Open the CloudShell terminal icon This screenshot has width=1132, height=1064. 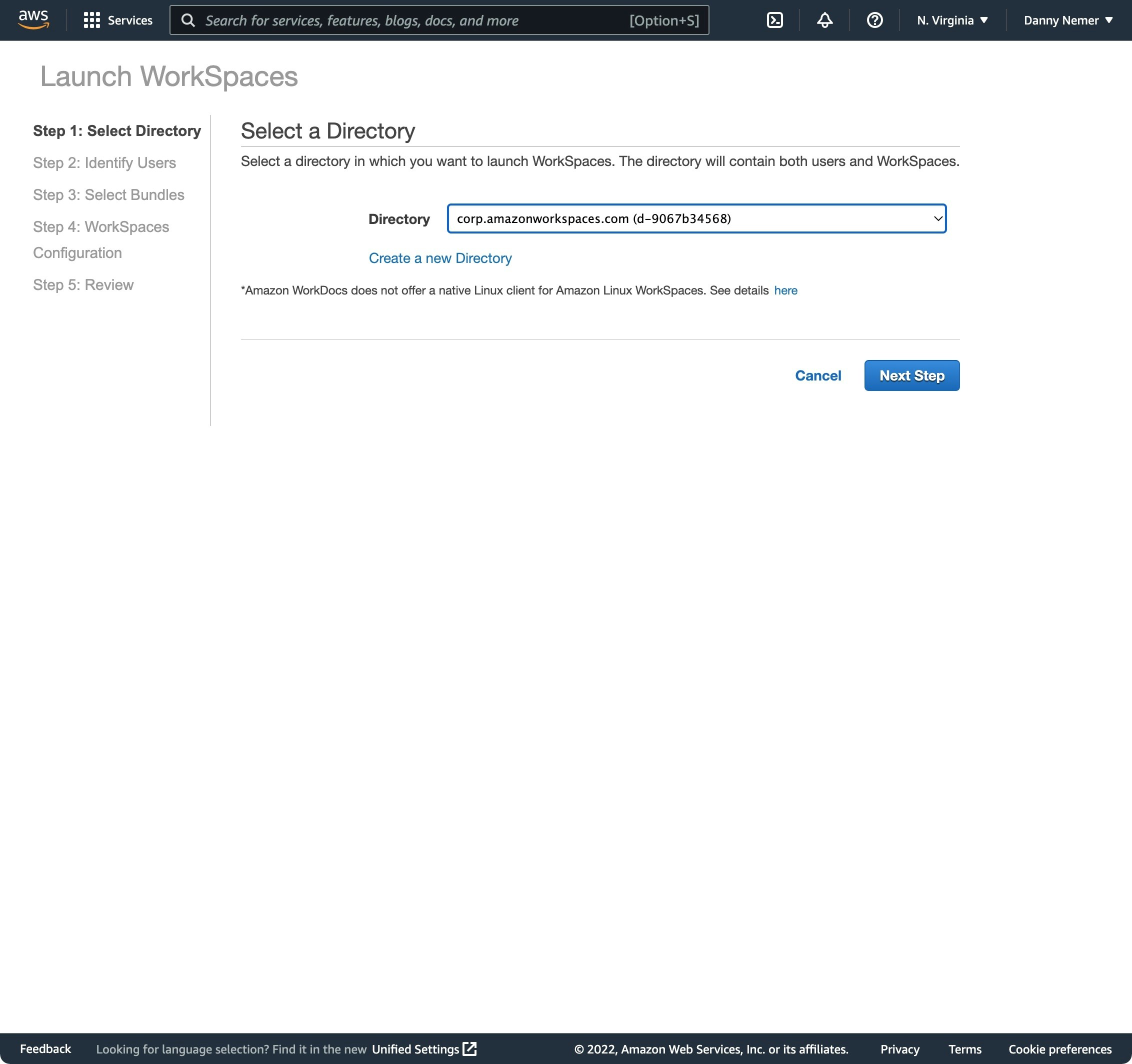pos(774,20)
